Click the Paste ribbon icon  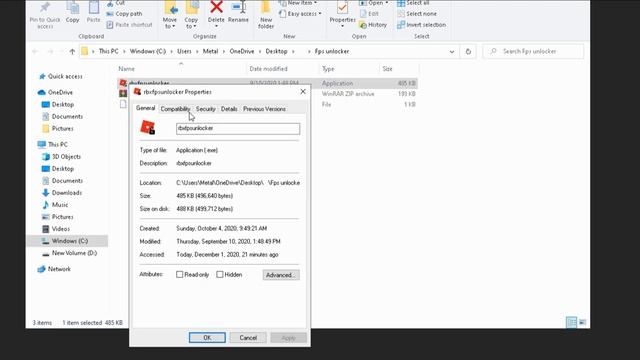[93, 7]
